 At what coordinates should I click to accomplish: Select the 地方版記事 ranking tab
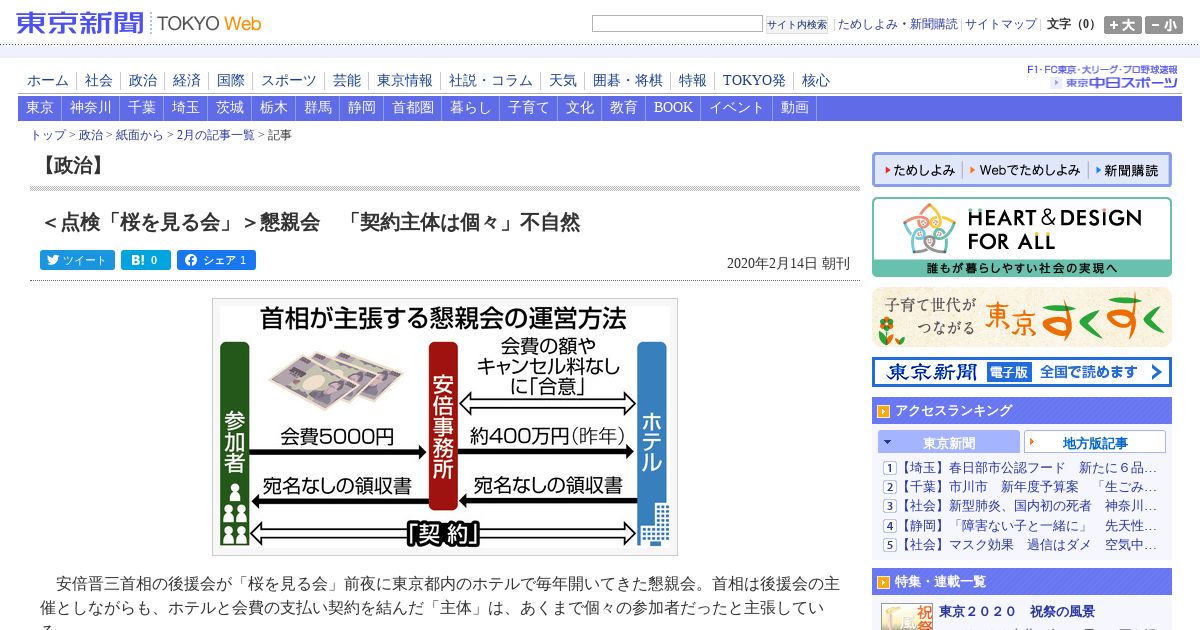pos(1095,442)
